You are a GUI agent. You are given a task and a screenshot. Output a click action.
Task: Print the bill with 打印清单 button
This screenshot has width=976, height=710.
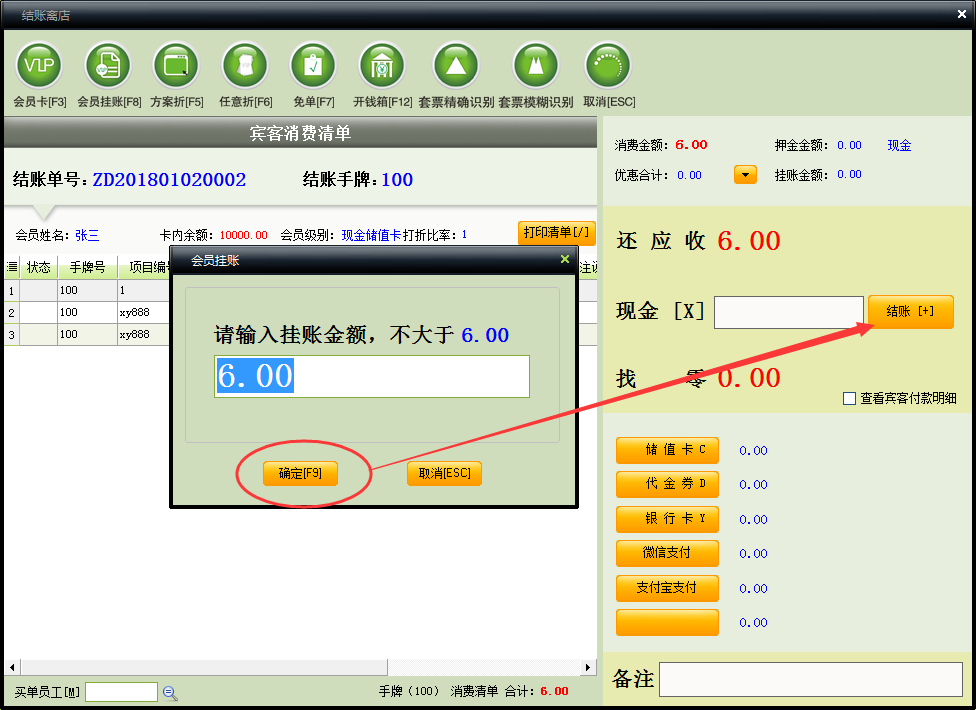pyautogui.click(x=556, y=232)
